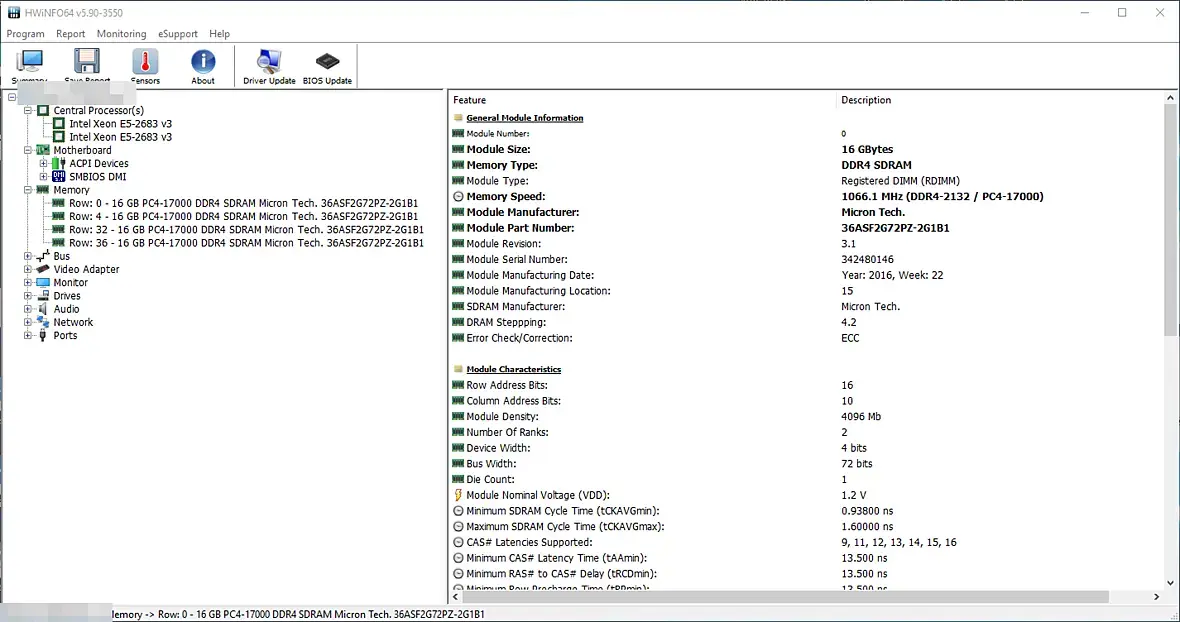Expand the Video Adapter tree node
Image resolution: width=1180 pixels, height=622 pixels.
point(28,269)
